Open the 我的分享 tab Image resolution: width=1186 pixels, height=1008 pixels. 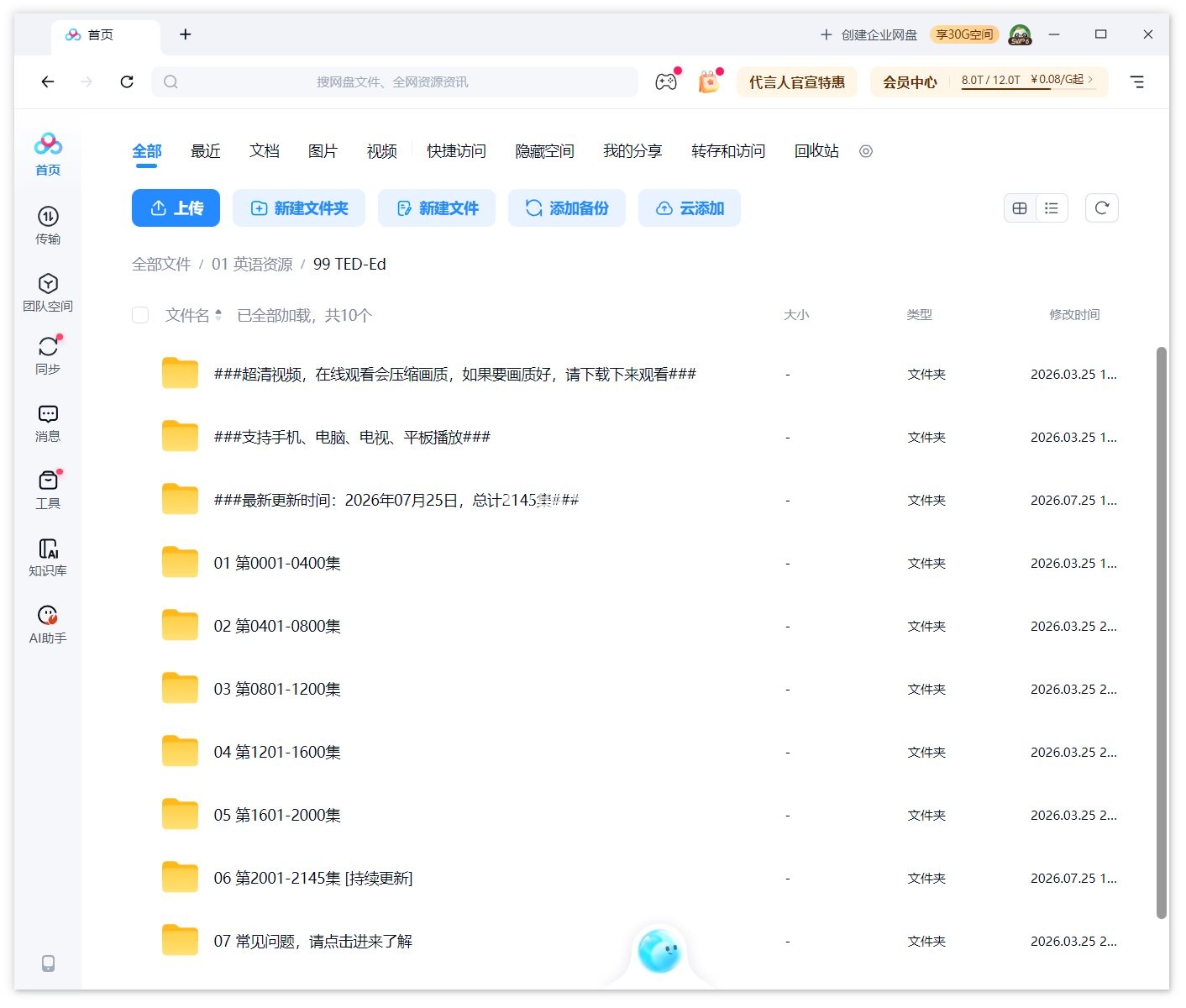click(632, 151)
